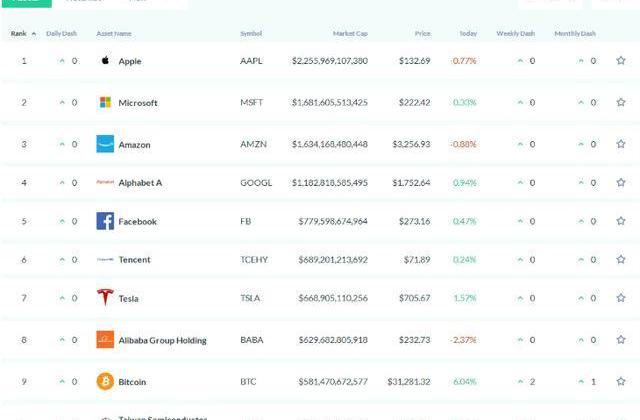This screenshot has width=640, height=420.
Task: Click Bitcoin monthly dash value 1
Action: (593, 381)
